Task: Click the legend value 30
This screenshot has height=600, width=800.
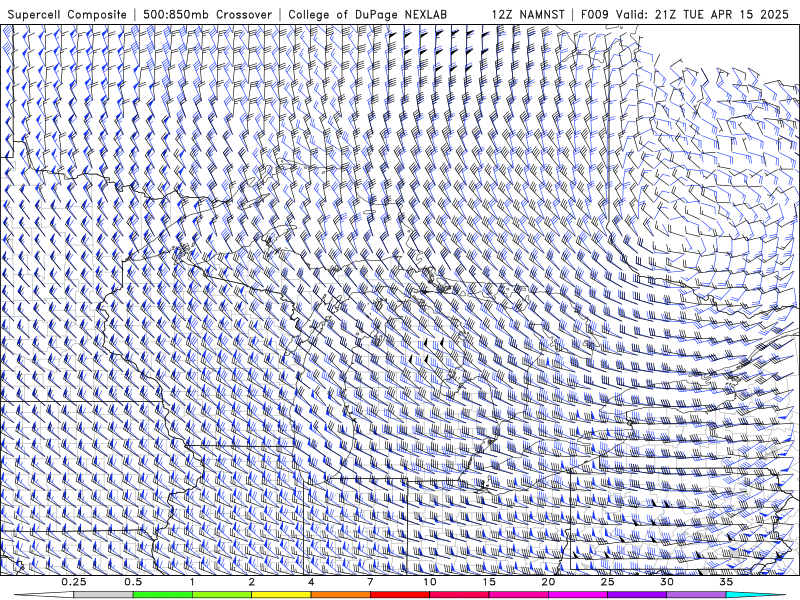Action: click(667, 582)
